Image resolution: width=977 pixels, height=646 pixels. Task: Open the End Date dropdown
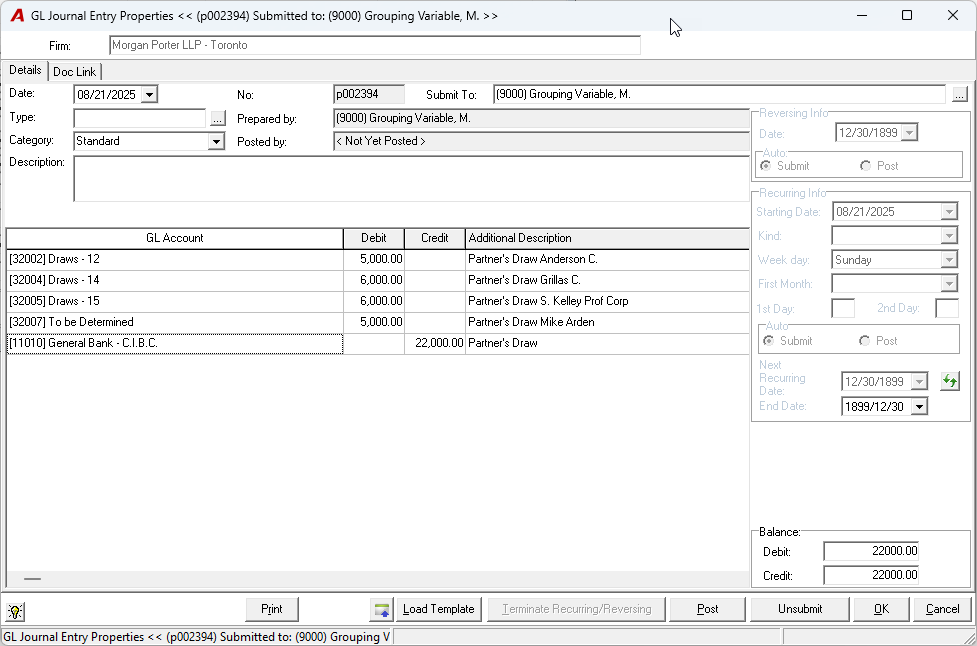919,407
